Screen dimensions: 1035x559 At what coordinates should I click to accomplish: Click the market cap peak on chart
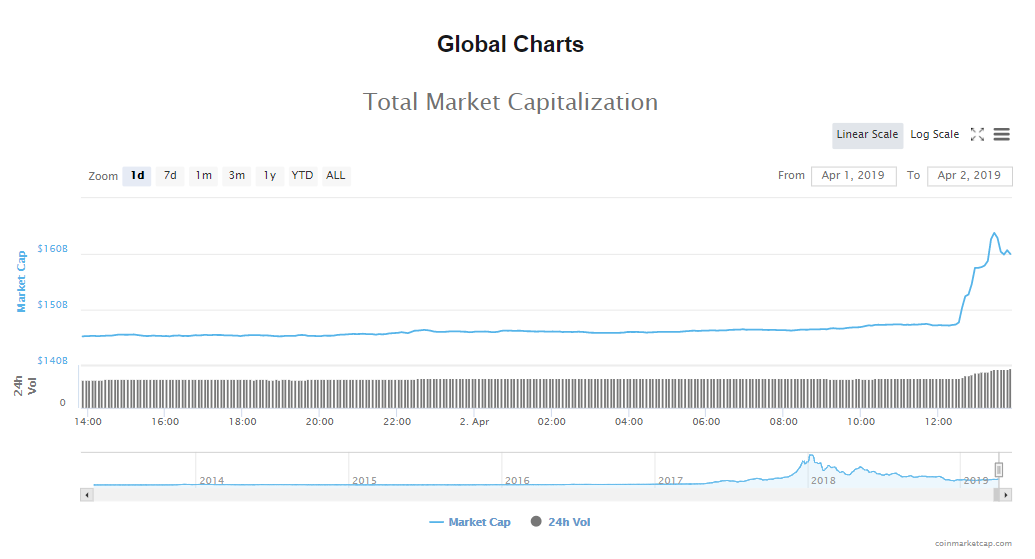click(x=994, y=233)
